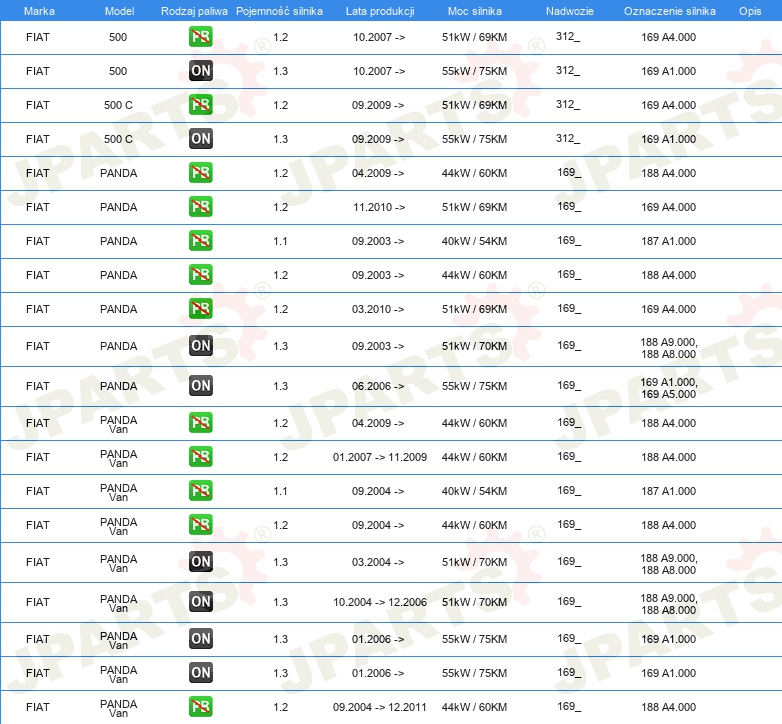Click the ON diesel icon in the 500 C row
Image resolution: width=782 pixels, height=724 pixels.
pyautogui.click(x=200, y=138)
